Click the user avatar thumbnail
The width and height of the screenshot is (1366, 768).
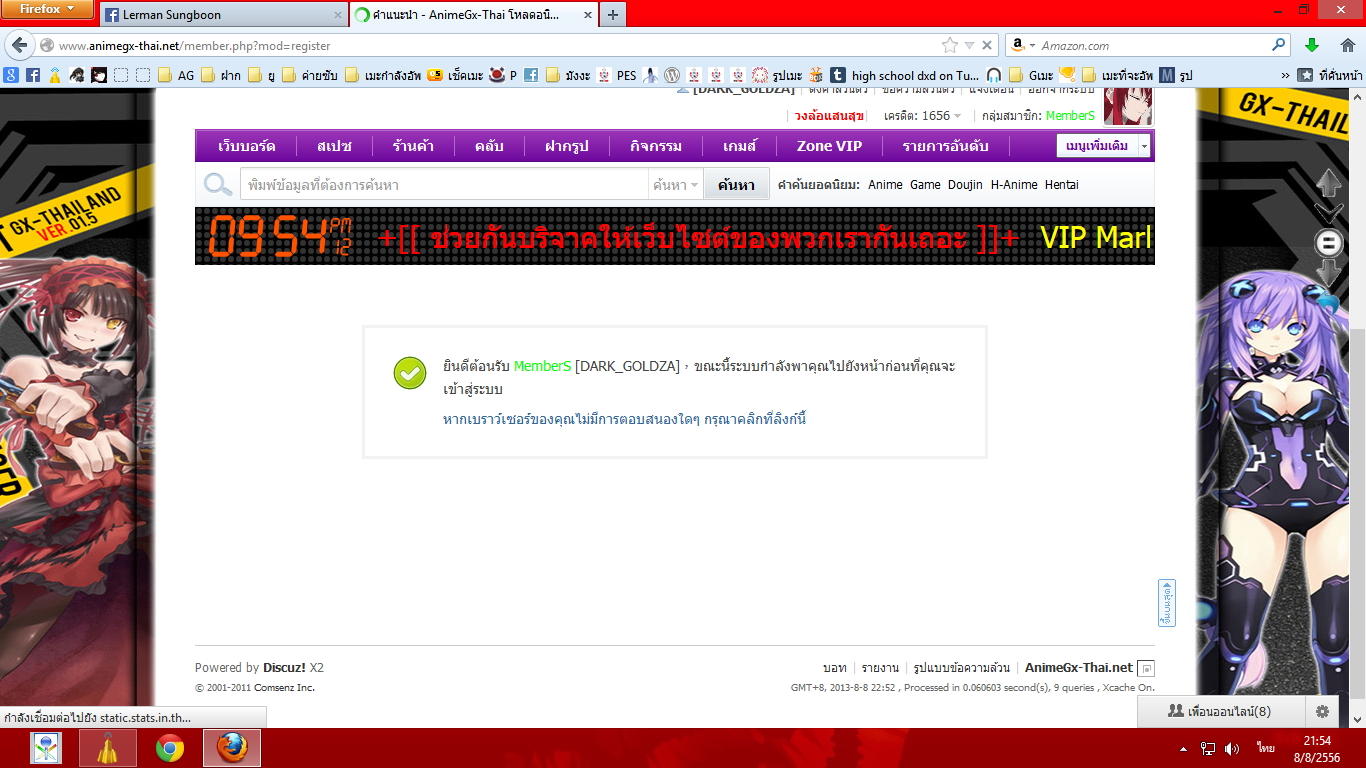tap(1127, 107)
